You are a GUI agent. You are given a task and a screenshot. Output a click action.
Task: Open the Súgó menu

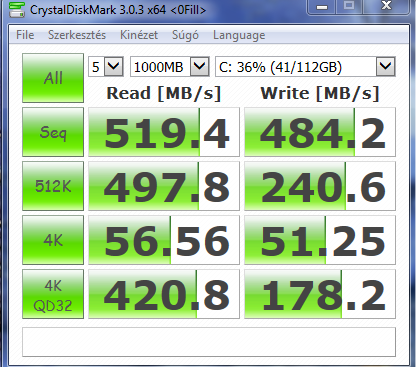pos(185,35)
